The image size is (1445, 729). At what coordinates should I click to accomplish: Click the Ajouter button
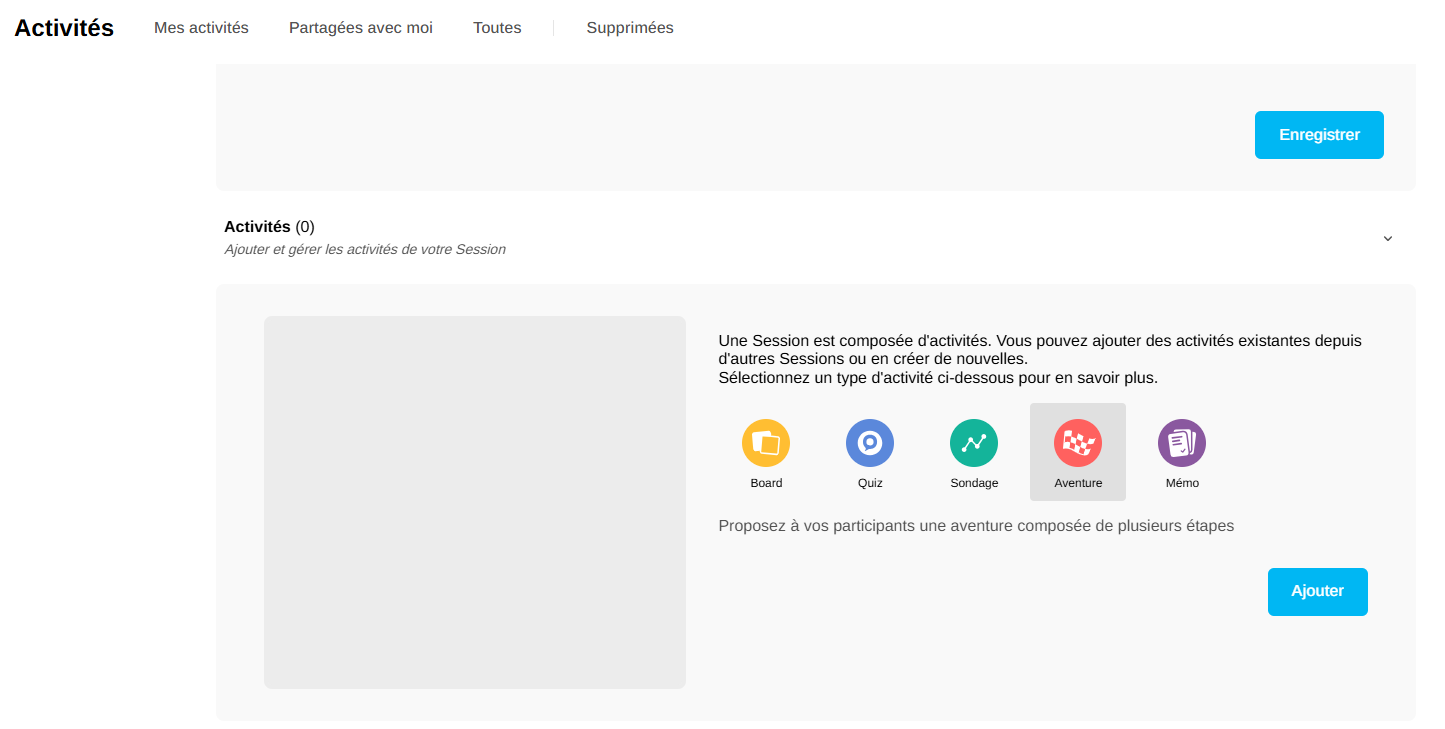pyautogui.click(x=1317, y=592)
